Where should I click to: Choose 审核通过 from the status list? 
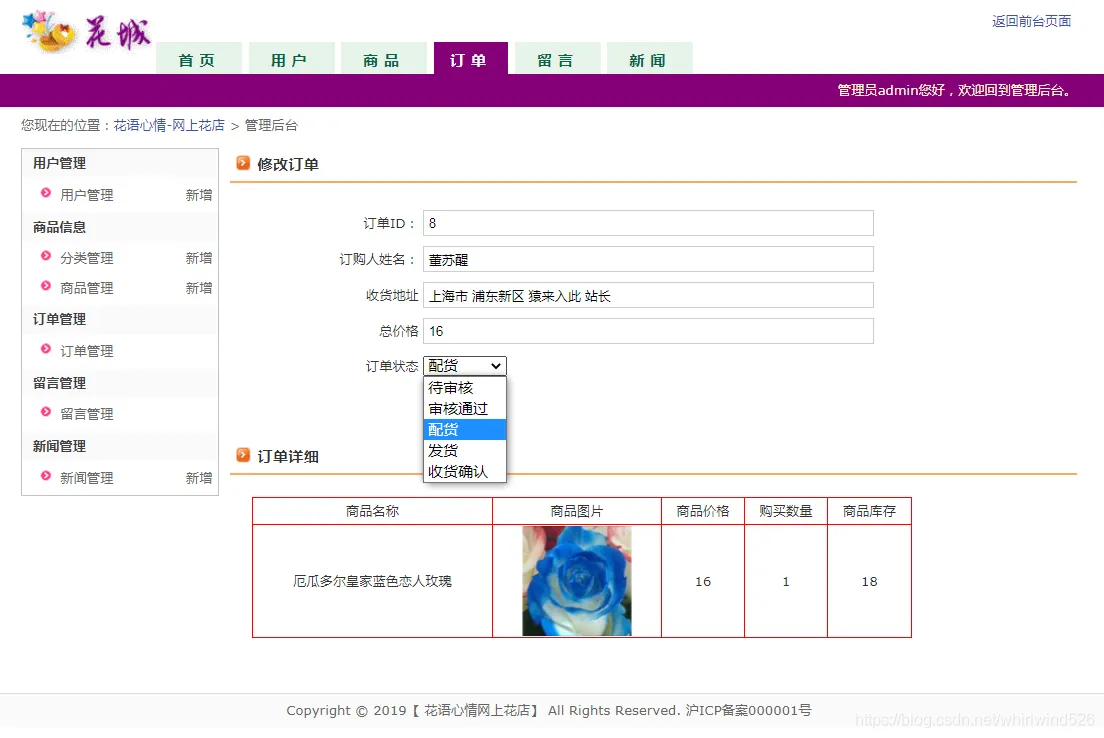click(x=465, y=408)
